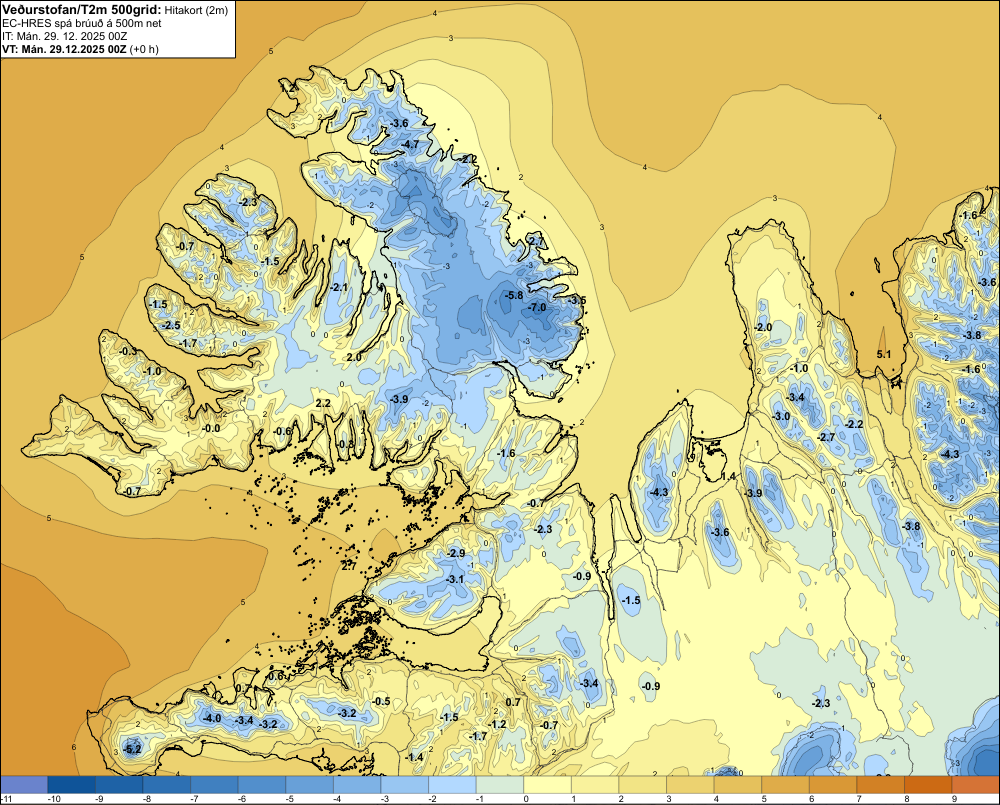1000x805 pixels.
Task: Click the 'VT: Mán. 29.12.2025 00Z' valid time
Action: pos(64,49)
